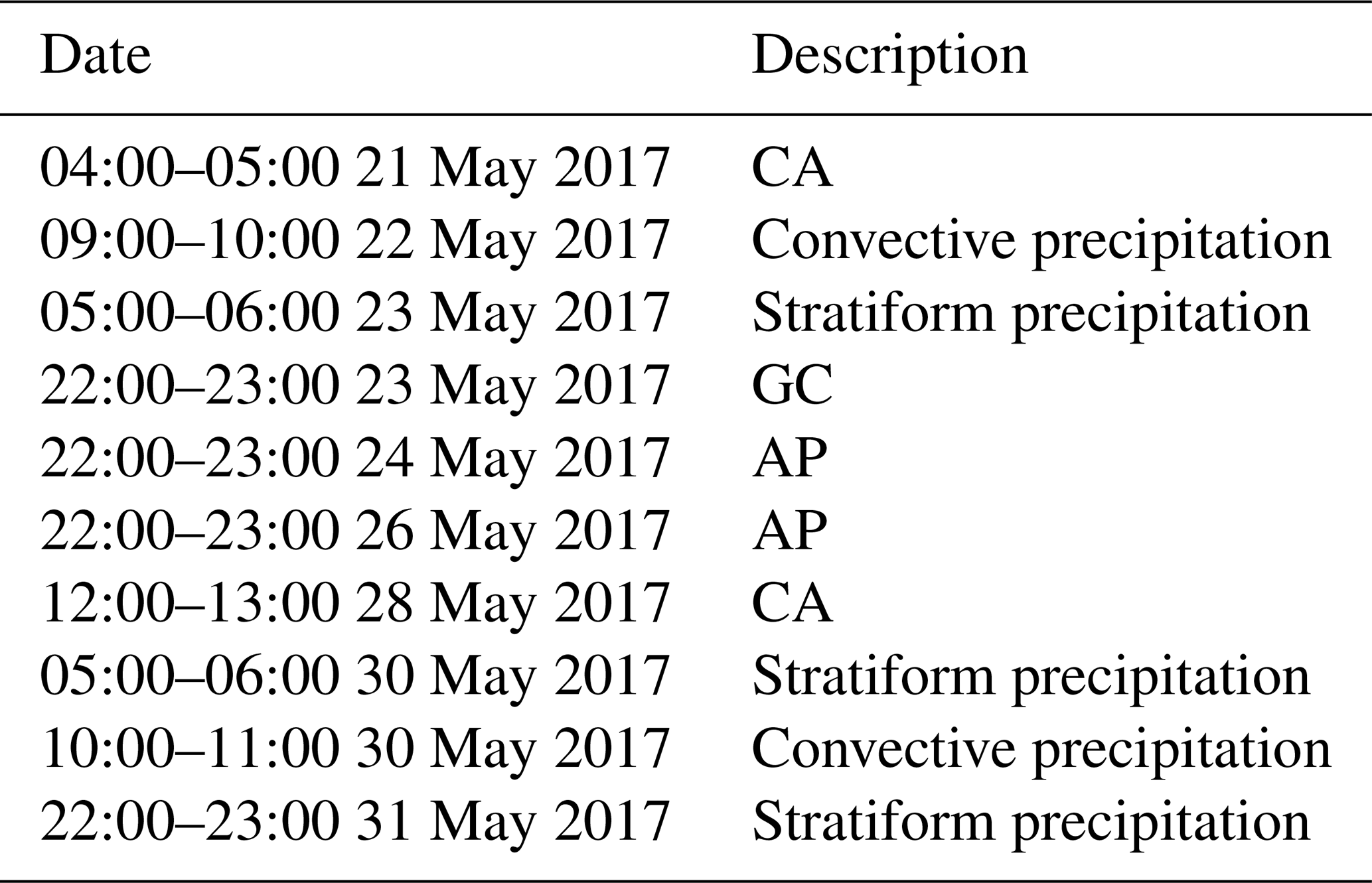Viewport: 1372px width, 883px height.
Task: Select the 05:00–06:00 23 May 2017 date cell
Action: coord(354,312)
